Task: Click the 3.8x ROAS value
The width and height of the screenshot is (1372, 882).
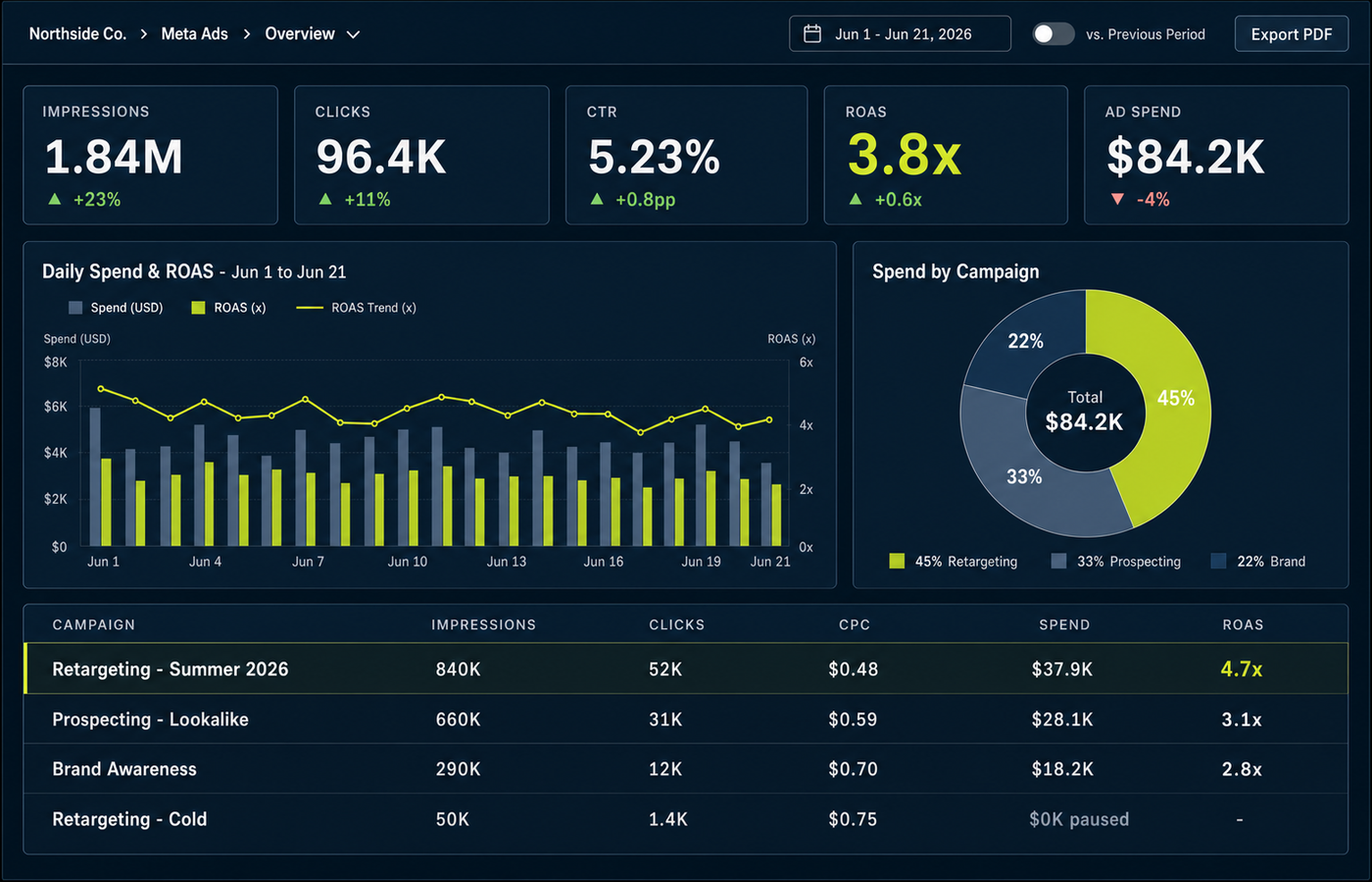Action: [904, 155]
